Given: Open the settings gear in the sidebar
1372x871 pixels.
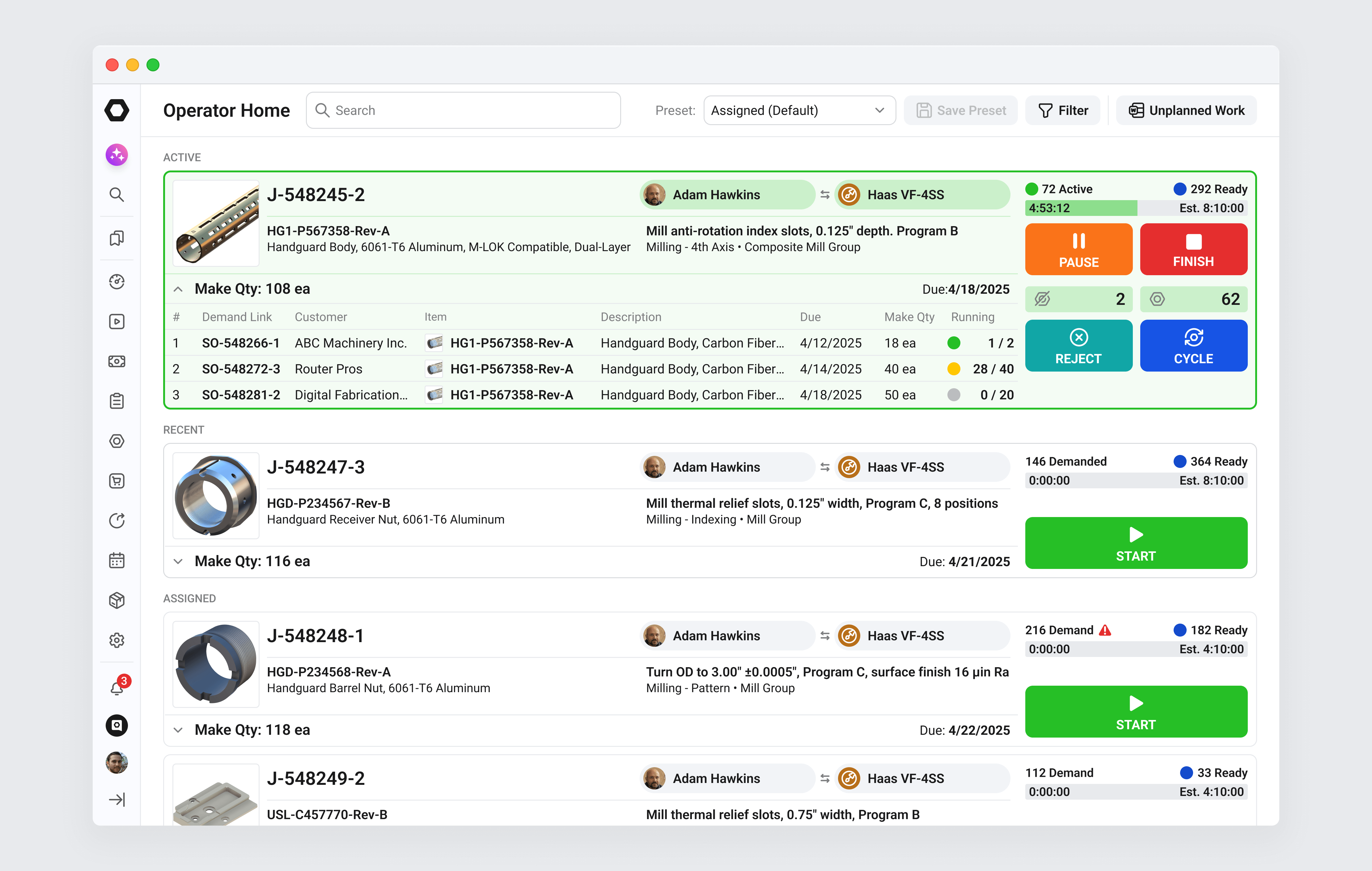Looking at the screenshot, I should click(x=117, y=640).
